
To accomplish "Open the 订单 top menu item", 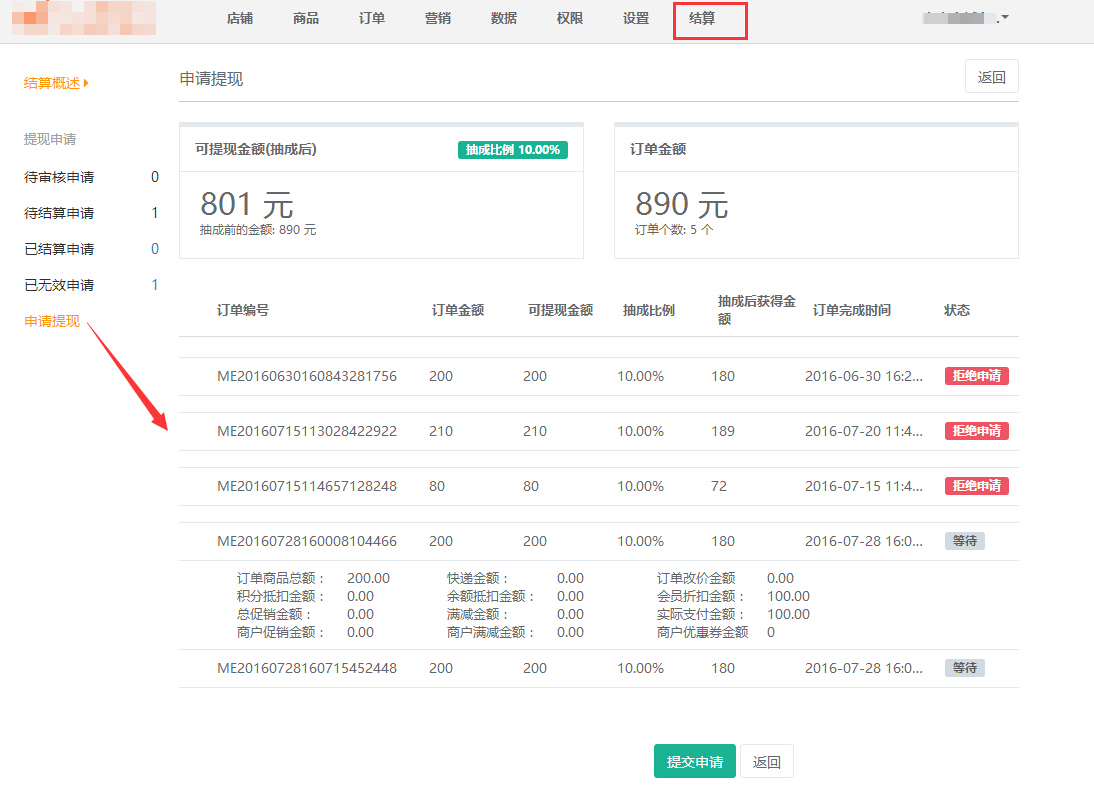I will (x=372, y=19).
